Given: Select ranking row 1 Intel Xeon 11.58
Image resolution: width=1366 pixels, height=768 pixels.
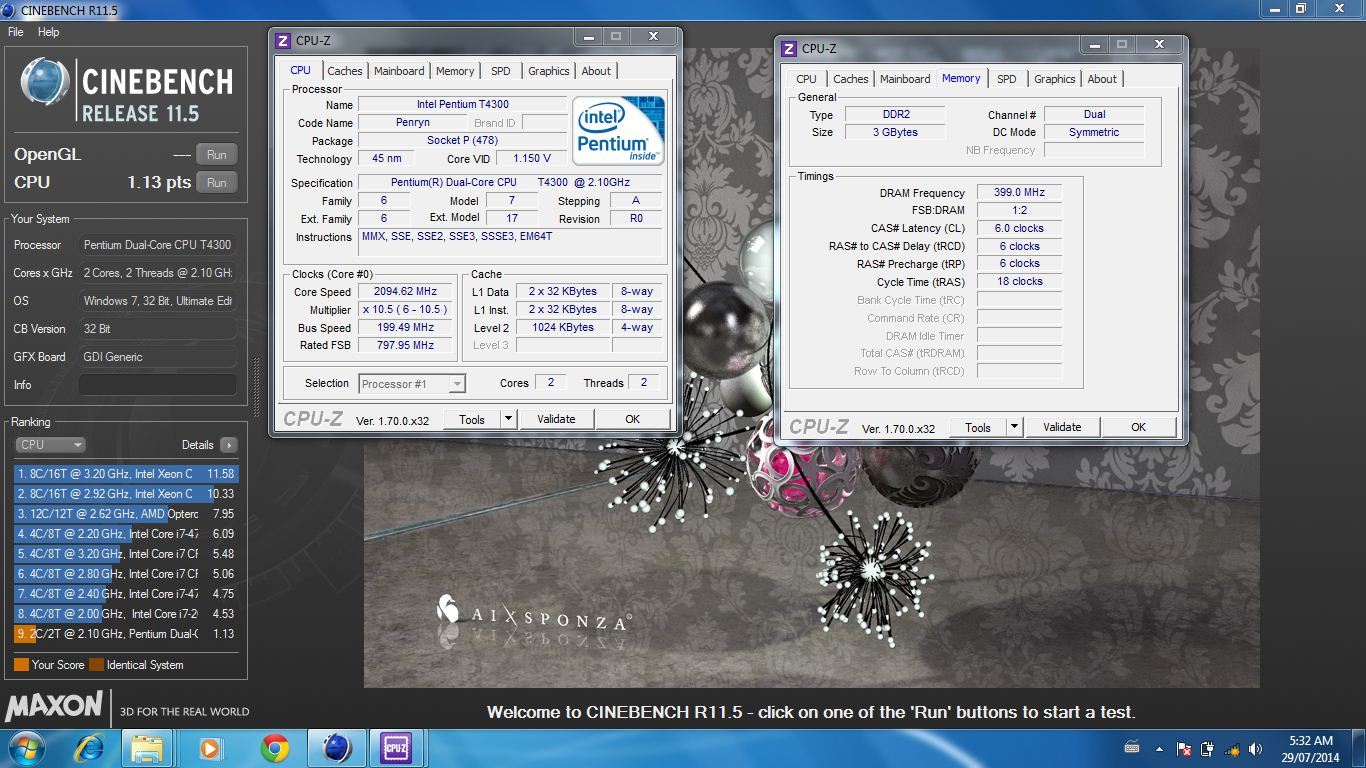Looking at the screenshot, I should [x=126, y=474].
